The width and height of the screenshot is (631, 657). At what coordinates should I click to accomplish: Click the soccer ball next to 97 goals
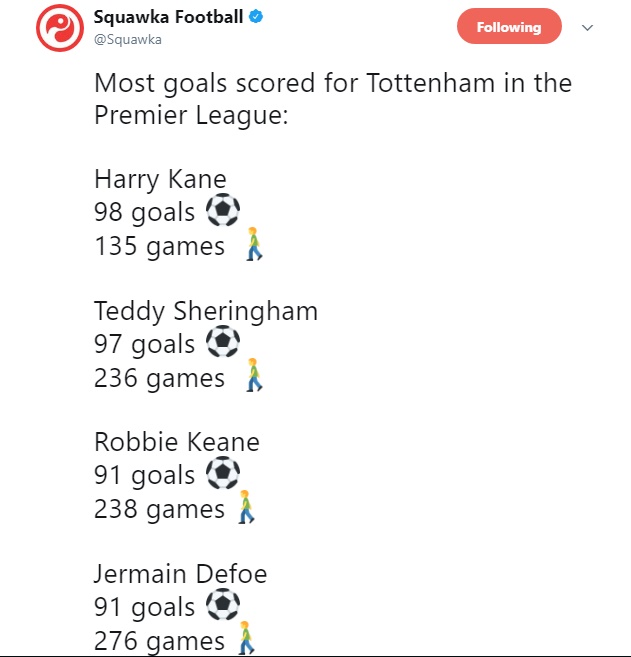(223, 343)
